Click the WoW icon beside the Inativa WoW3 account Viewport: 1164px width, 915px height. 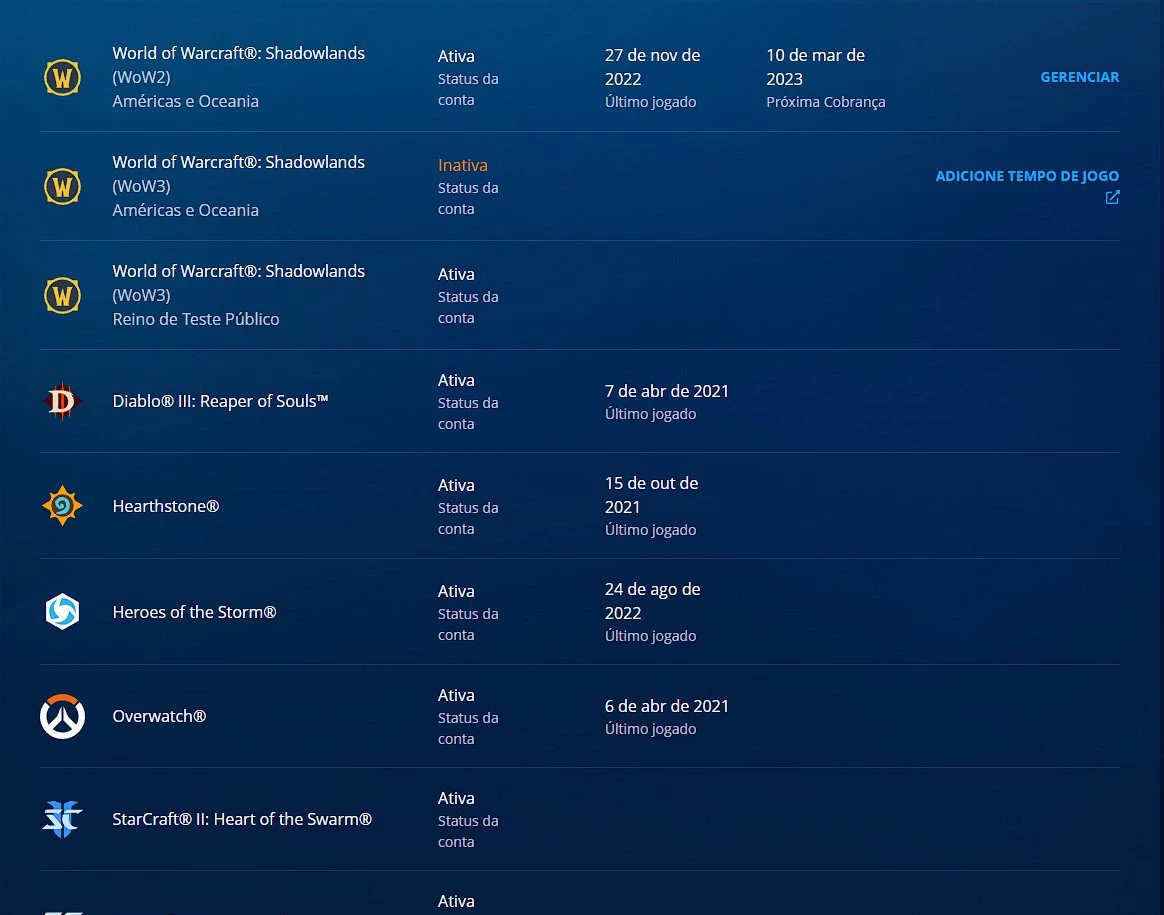[x=62, y=186]
